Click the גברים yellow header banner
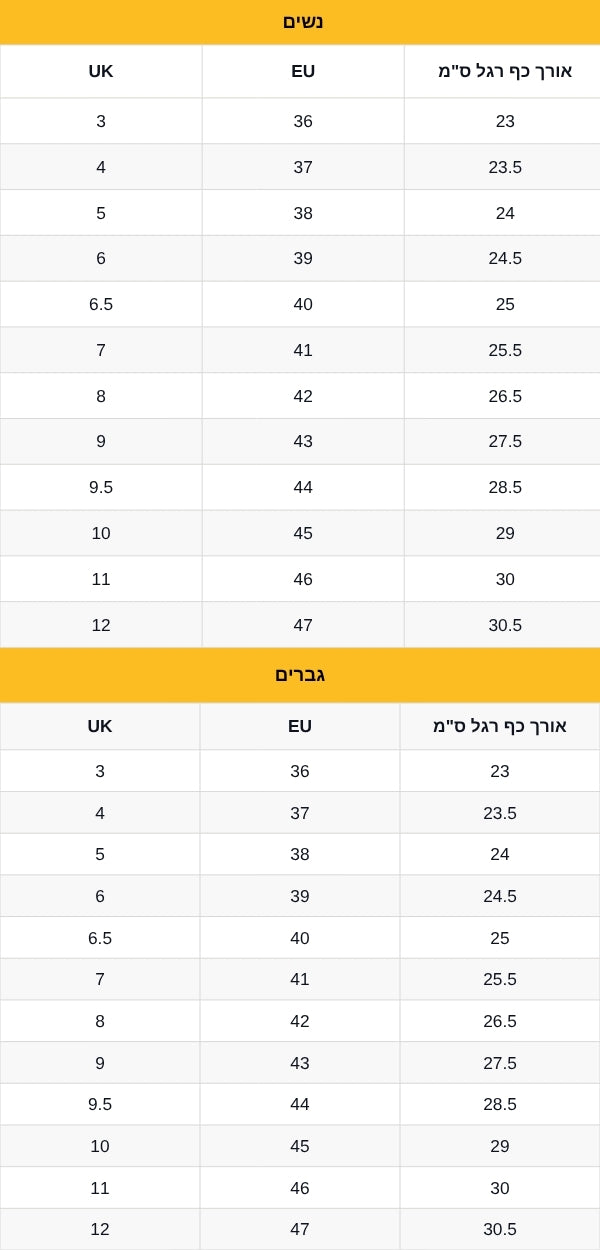 [300, 675]
